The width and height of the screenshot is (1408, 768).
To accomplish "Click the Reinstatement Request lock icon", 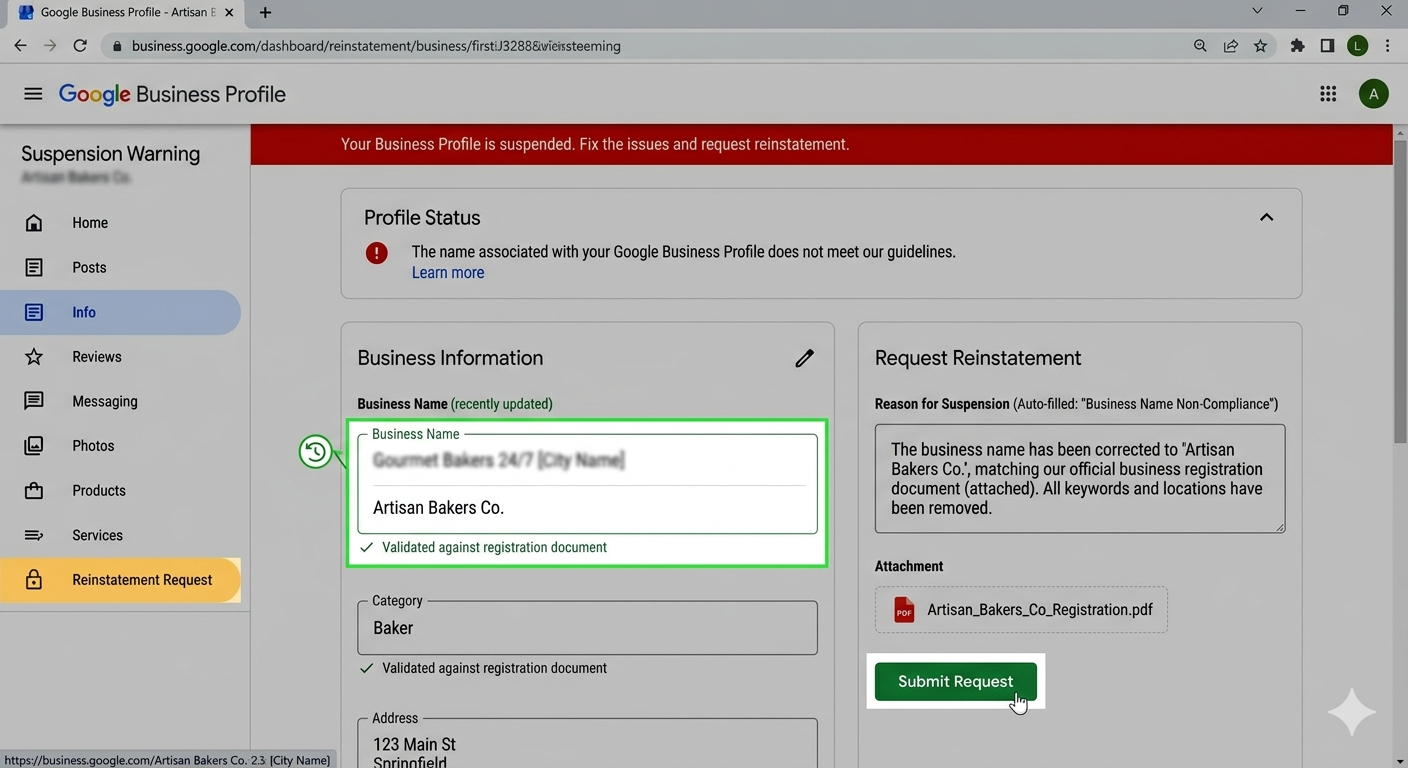I will tap(34, 580).
